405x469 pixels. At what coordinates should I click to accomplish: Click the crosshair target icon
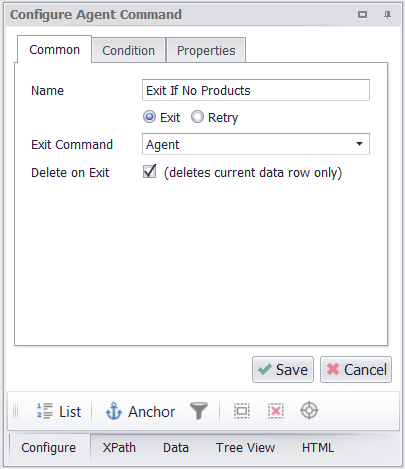[x=309, y=411]
